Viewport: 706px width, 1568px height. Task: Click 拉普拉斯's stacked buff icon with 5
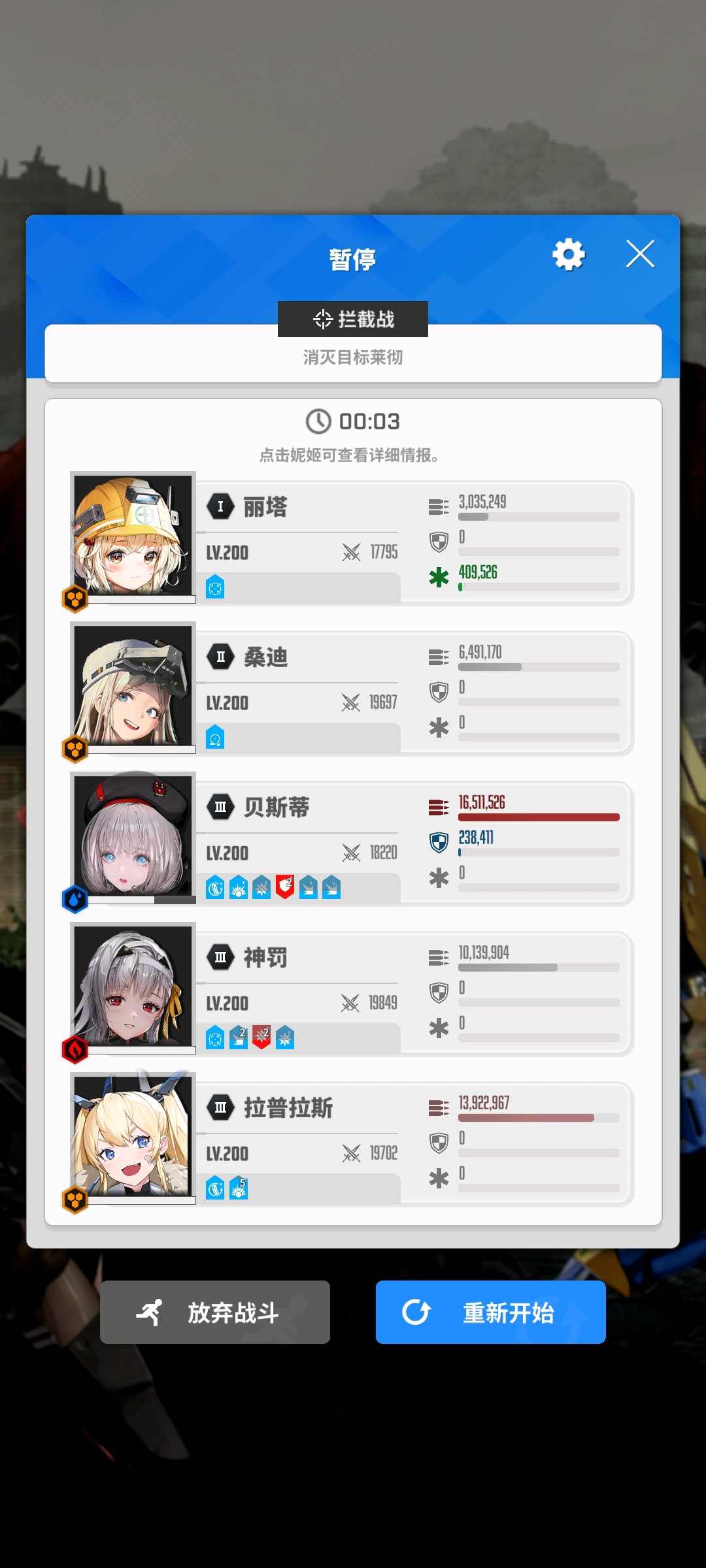click(x=239, y=1188)
